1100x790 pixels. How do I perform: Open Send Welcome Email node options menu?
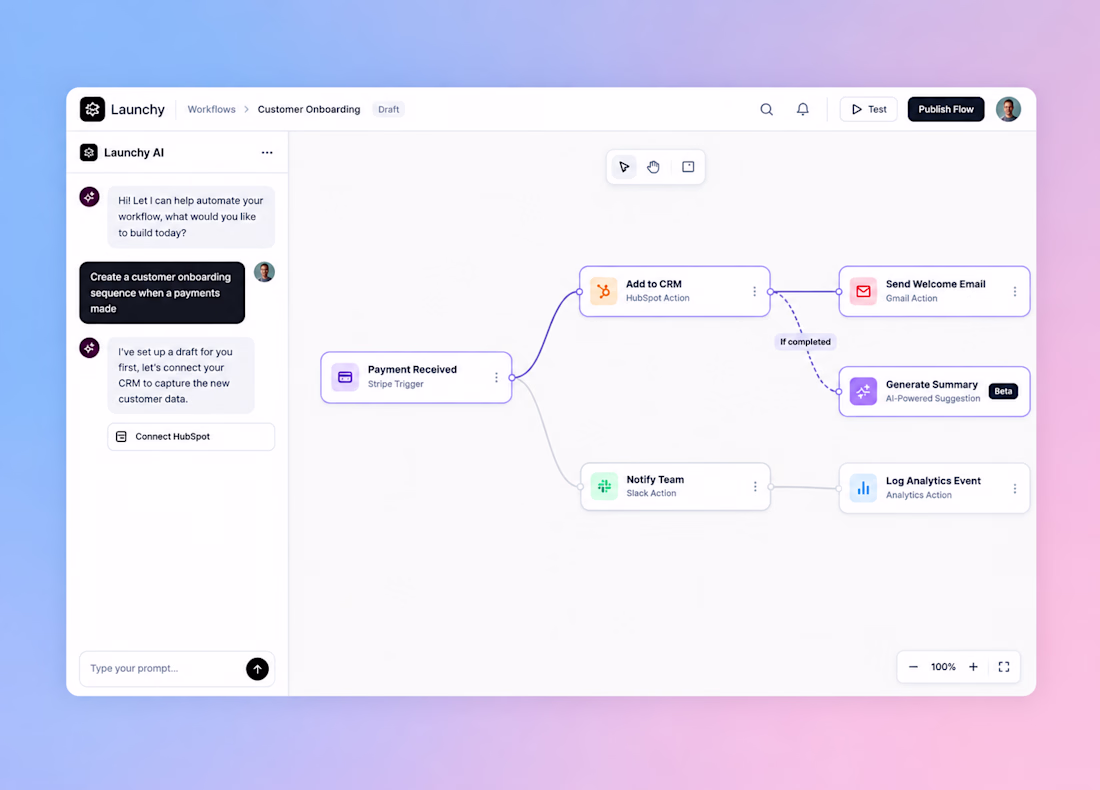tap(1014, 291)
